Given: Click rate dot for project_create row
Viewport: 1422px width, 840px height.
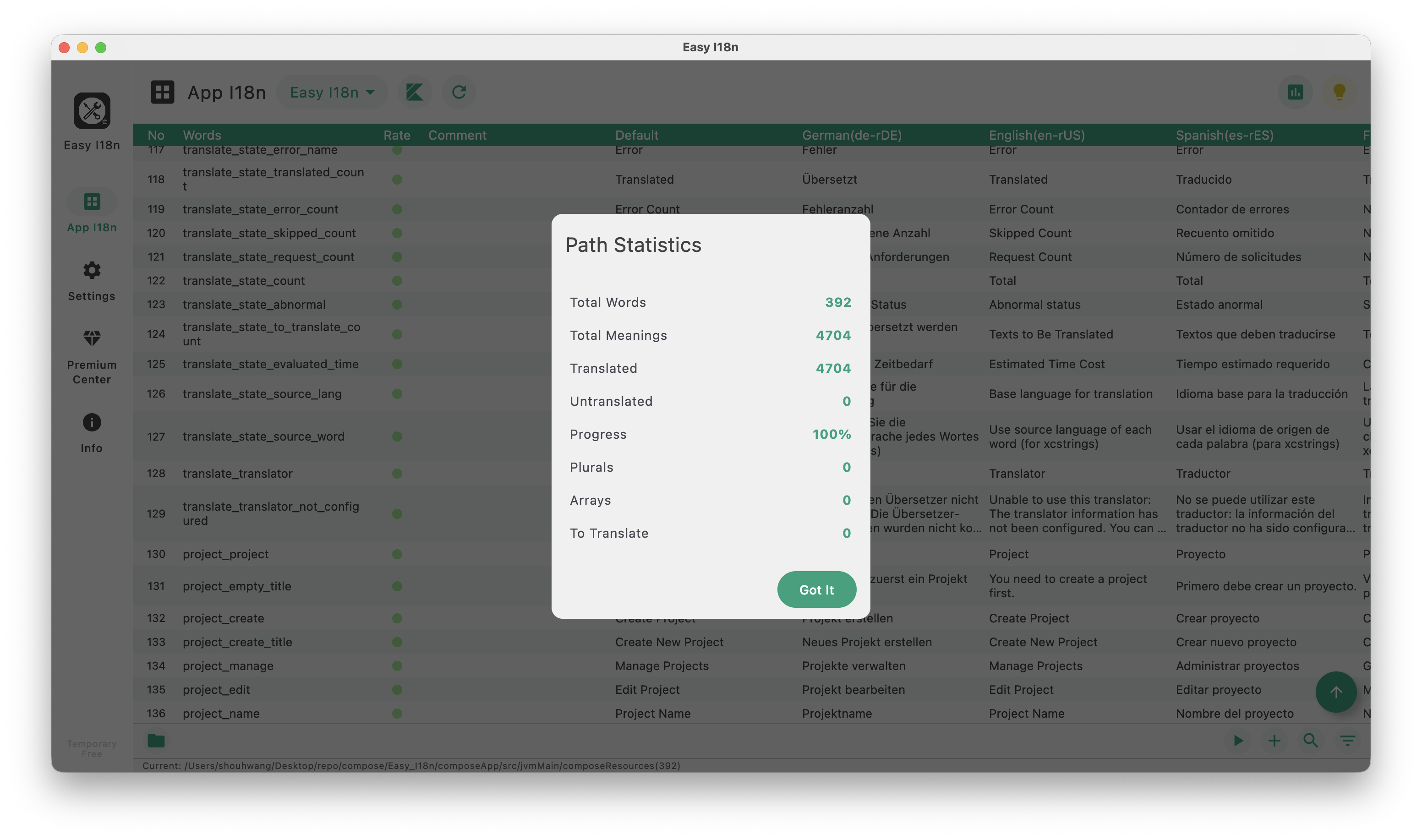Looking at the screenshot, I should pos(397,619).
